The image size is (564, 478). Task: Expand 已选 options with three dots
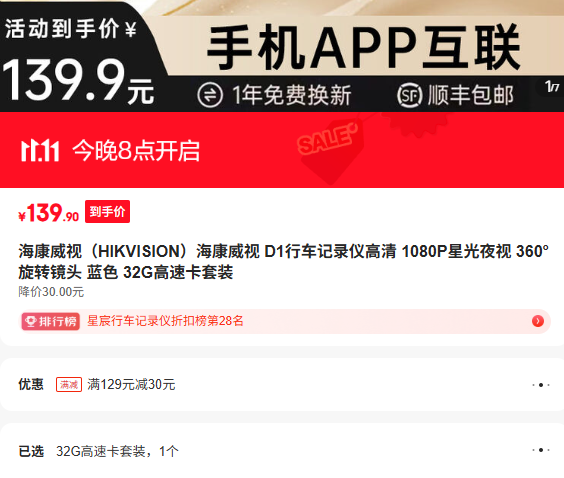(541, 450)
